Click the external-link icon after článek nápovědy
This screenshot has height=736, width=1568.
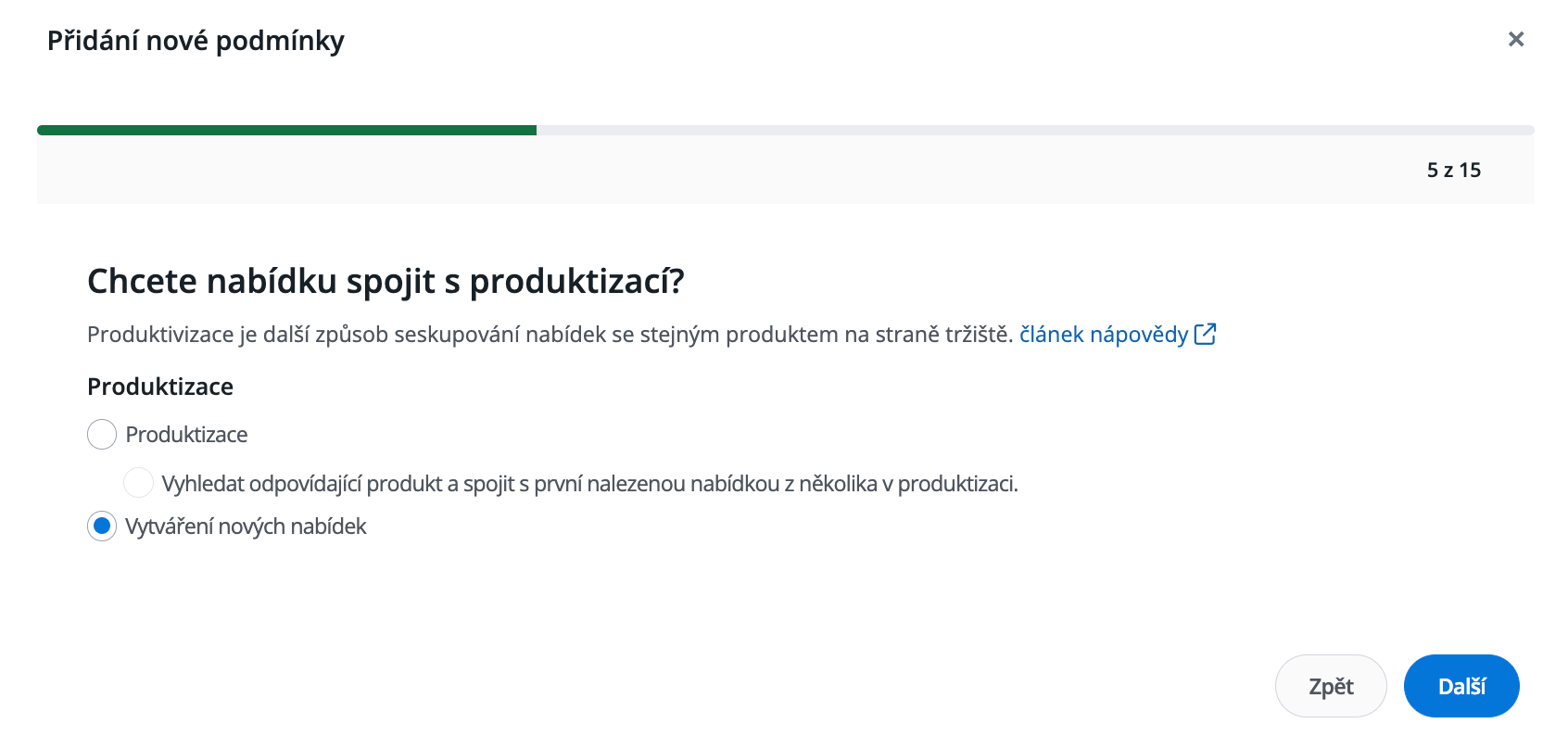tap(1205, 335)
